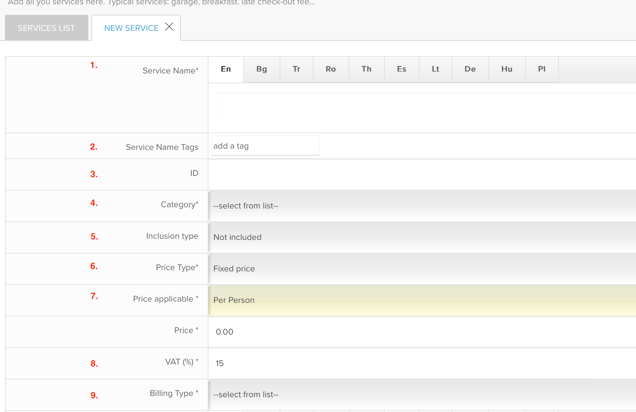Click the 'Inclusion type' label
The width and height of the screenshot is (636, 412).
click(172, 236)
